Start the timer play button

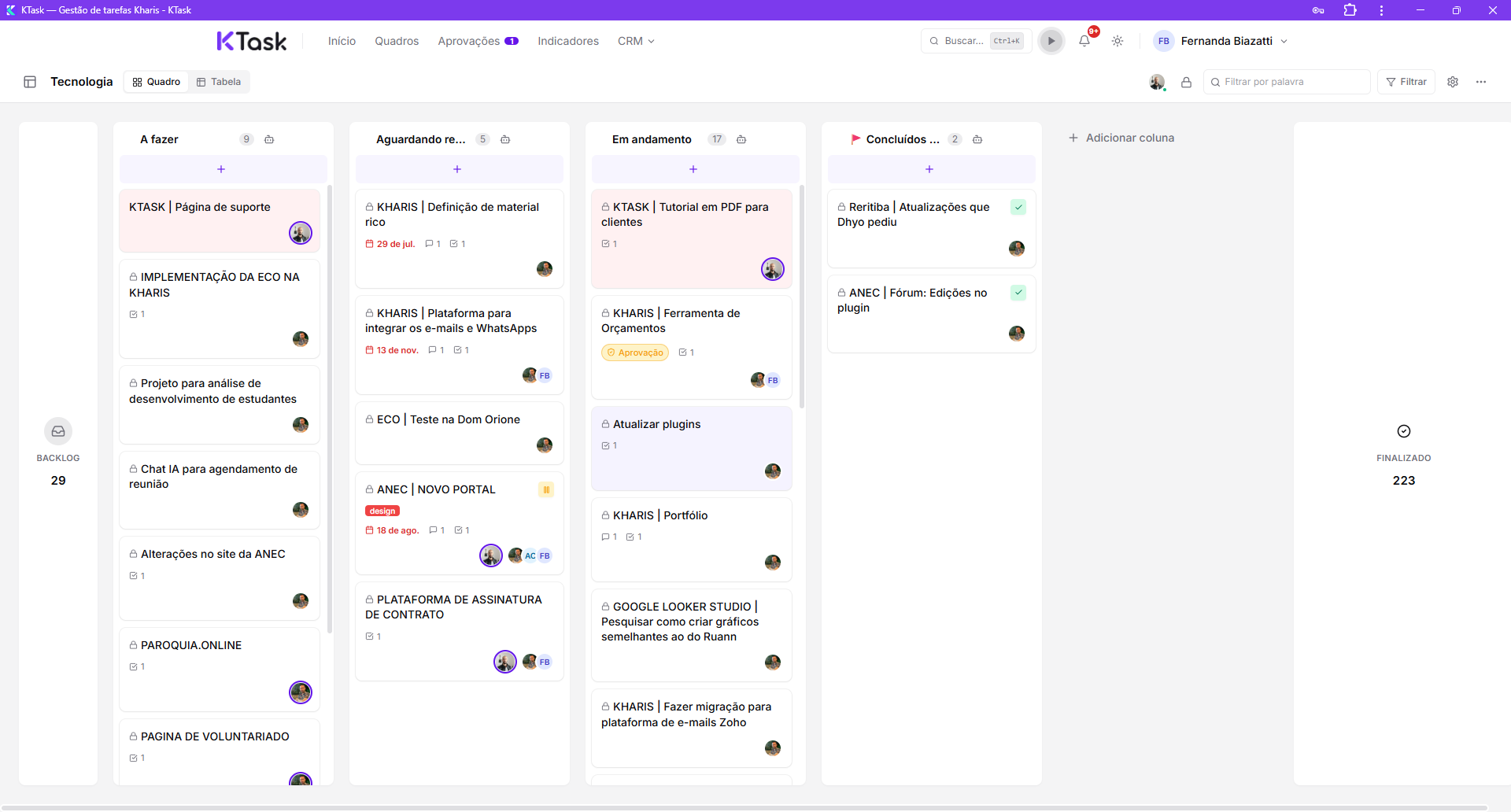[1051, 41]
